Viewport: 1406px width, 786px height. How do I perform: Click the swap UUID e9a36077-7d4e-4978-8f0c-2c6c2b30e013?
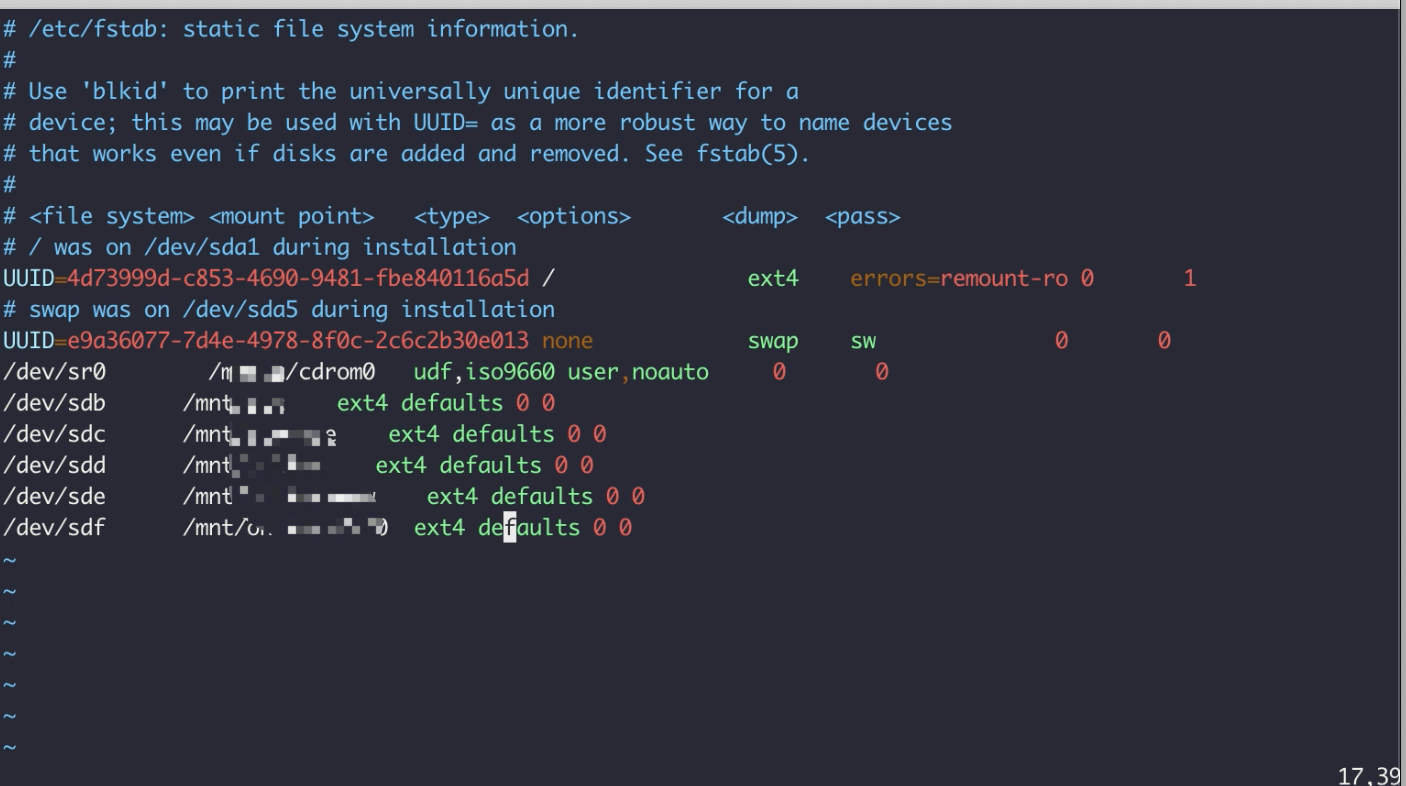297,341
